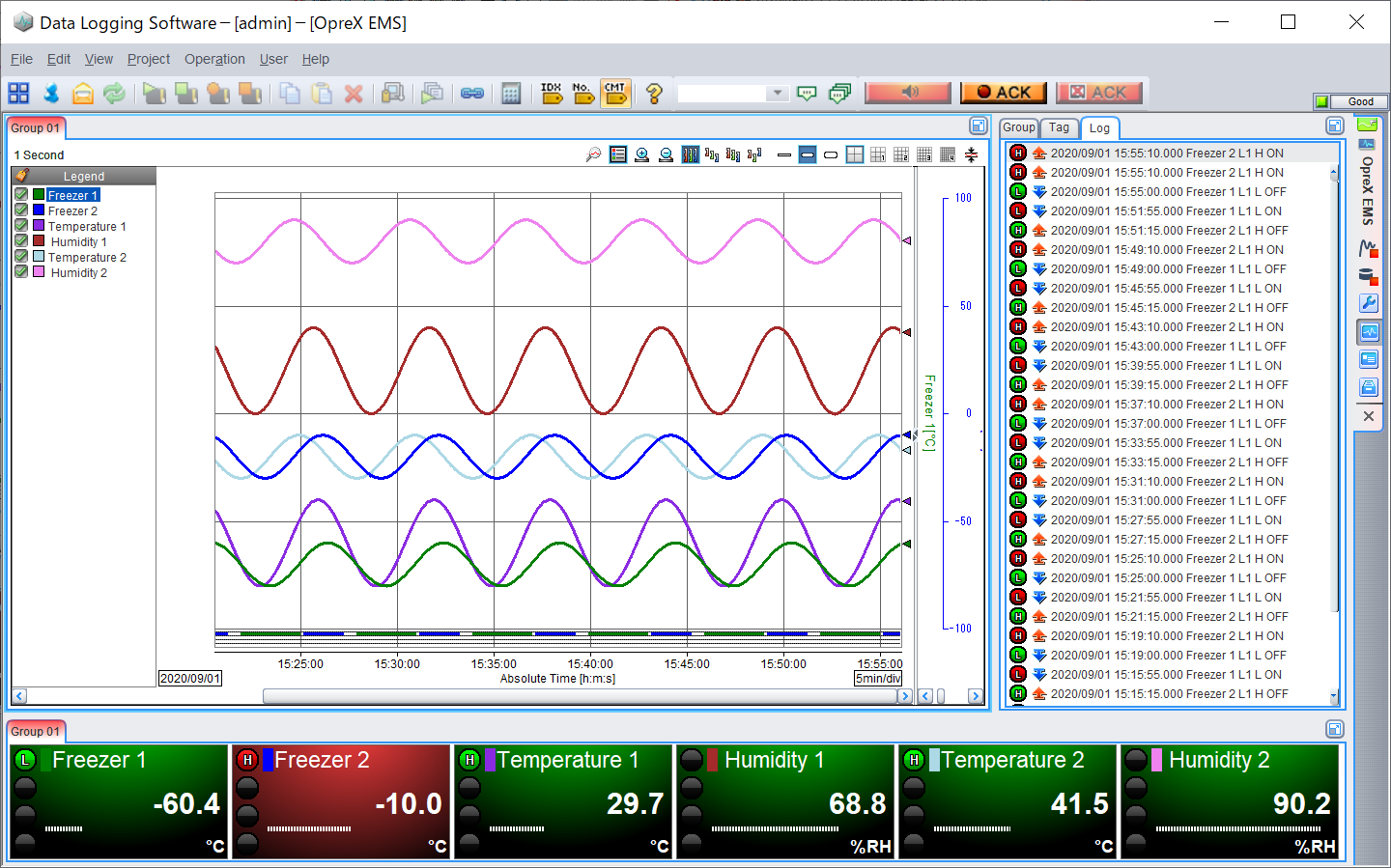Zoom out on the trend time axis

(666, 154)
